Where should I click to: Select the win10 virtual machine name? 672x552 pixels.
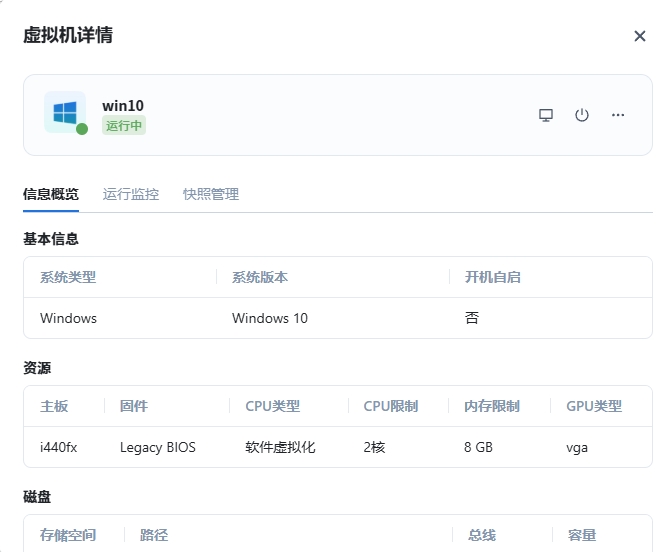(x=123, y=106)
